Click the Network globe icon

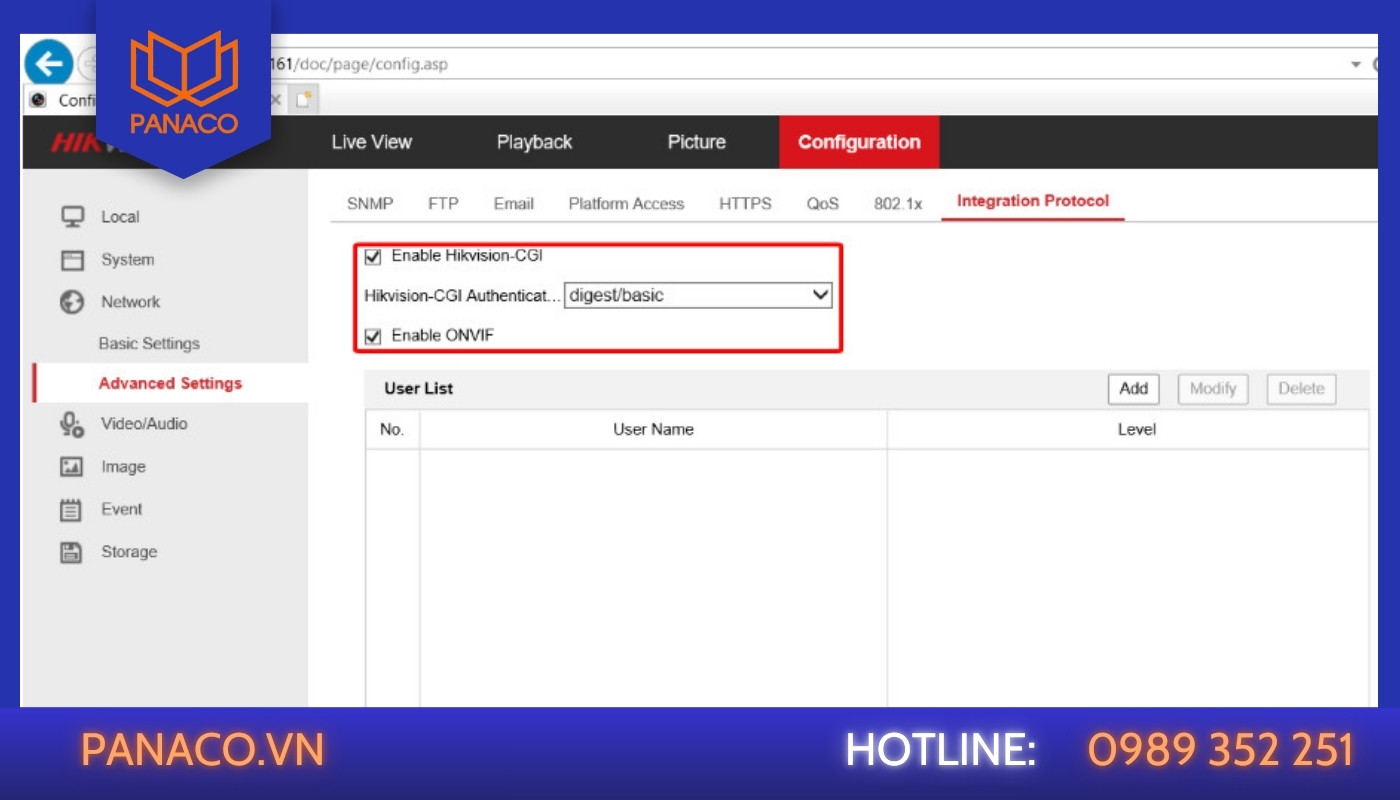(72, 302)
